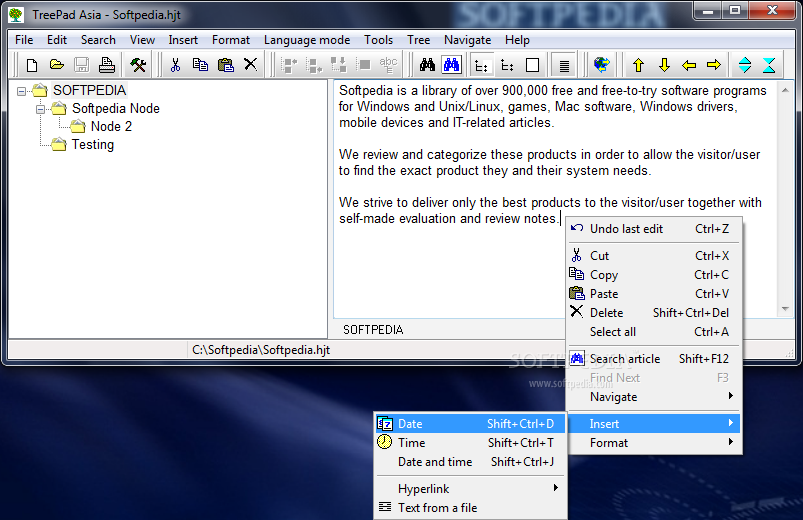Choose Undo last edit in context menu
Viewport: 803px width, 520px height.
pos(654,229)
